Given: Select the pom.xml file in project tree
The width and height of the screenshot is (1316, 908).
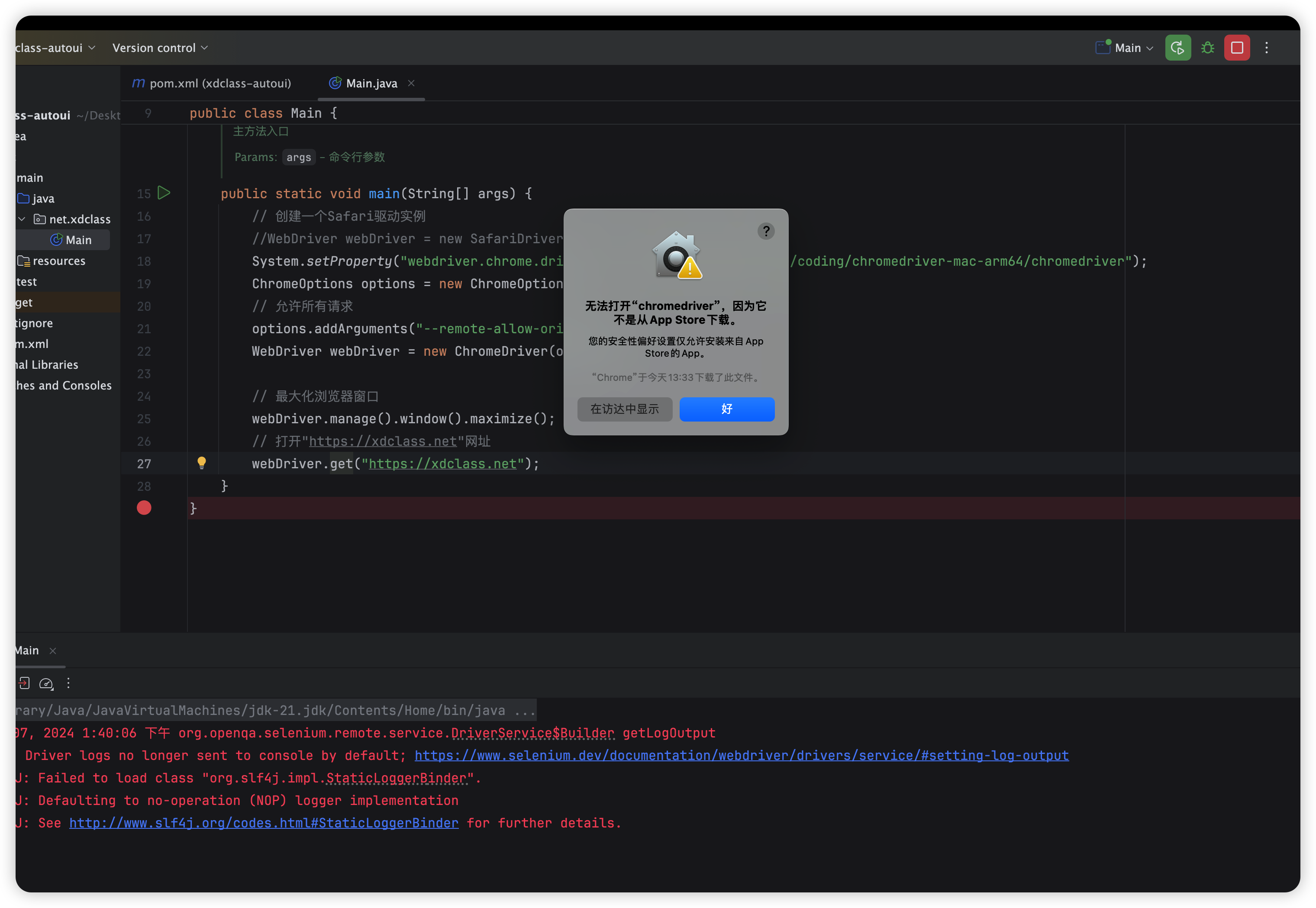Looking at the screenshot, I should click(x=32, y=344).
